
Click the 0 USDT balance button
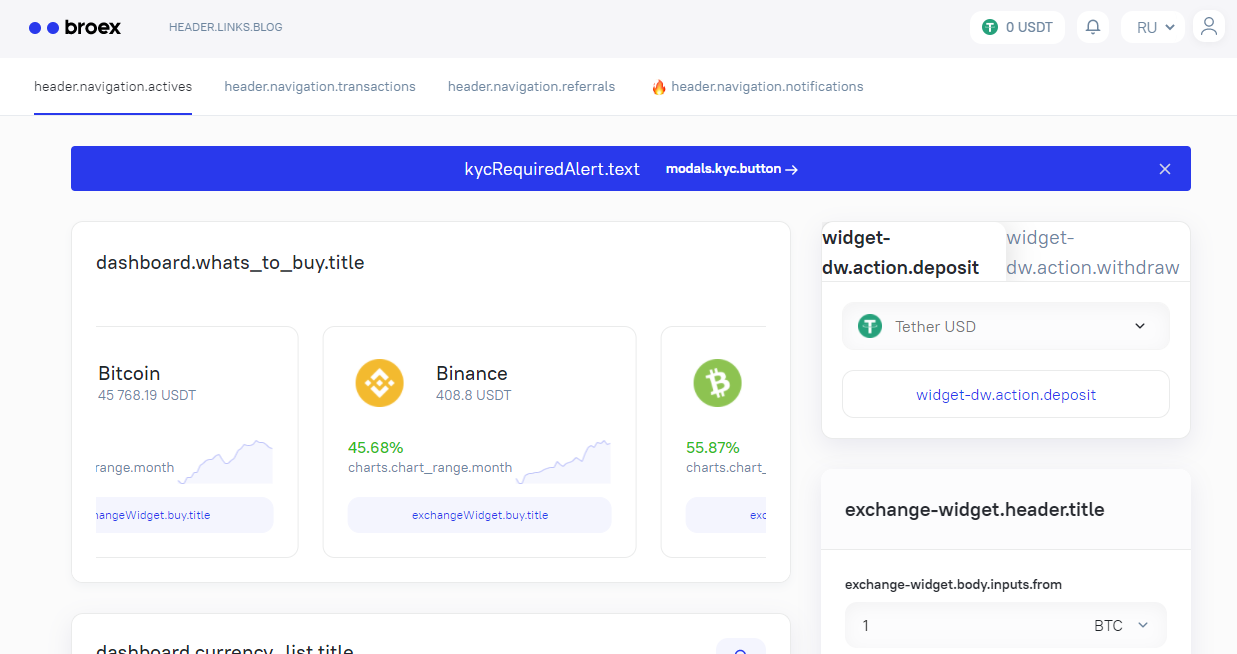click(x=1017, y=28)
